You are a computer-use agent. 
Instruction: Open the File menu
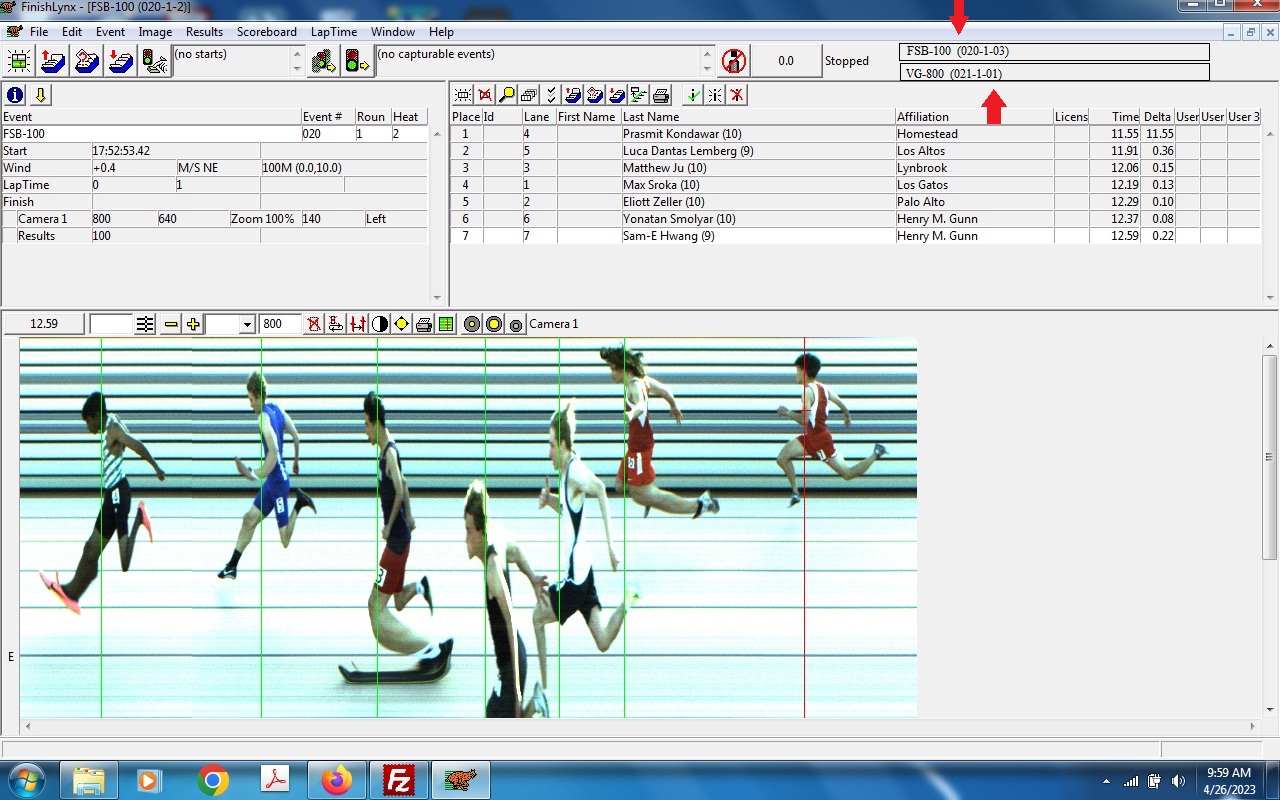39,32
